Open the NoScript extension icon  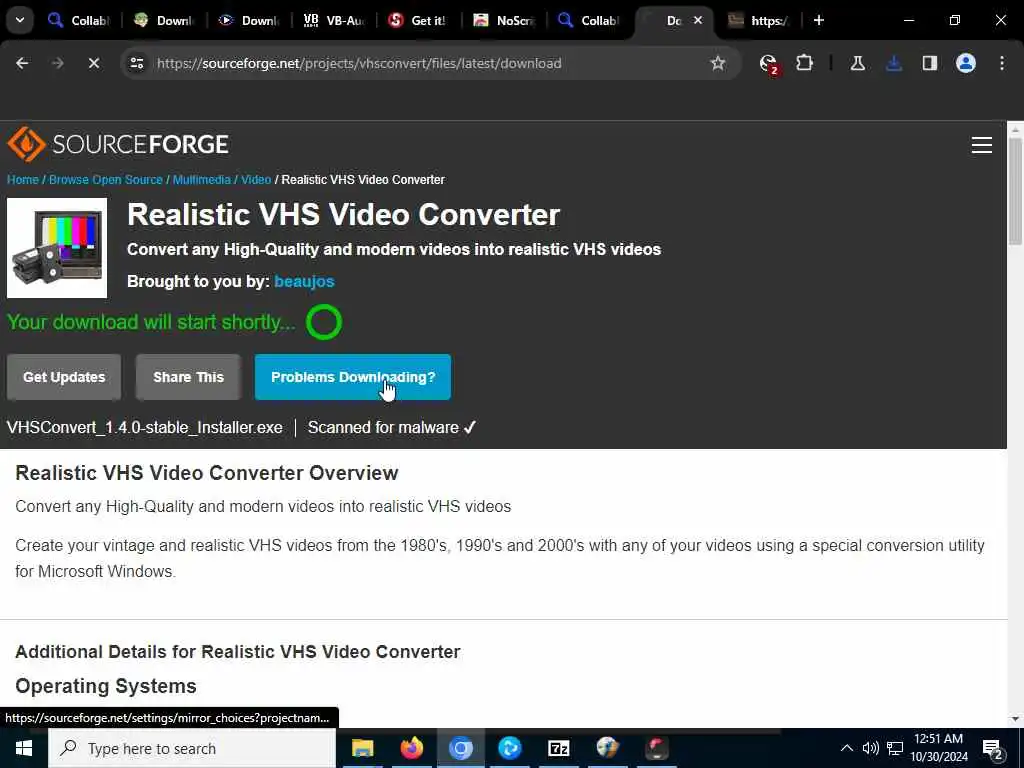tap(769, 63)
